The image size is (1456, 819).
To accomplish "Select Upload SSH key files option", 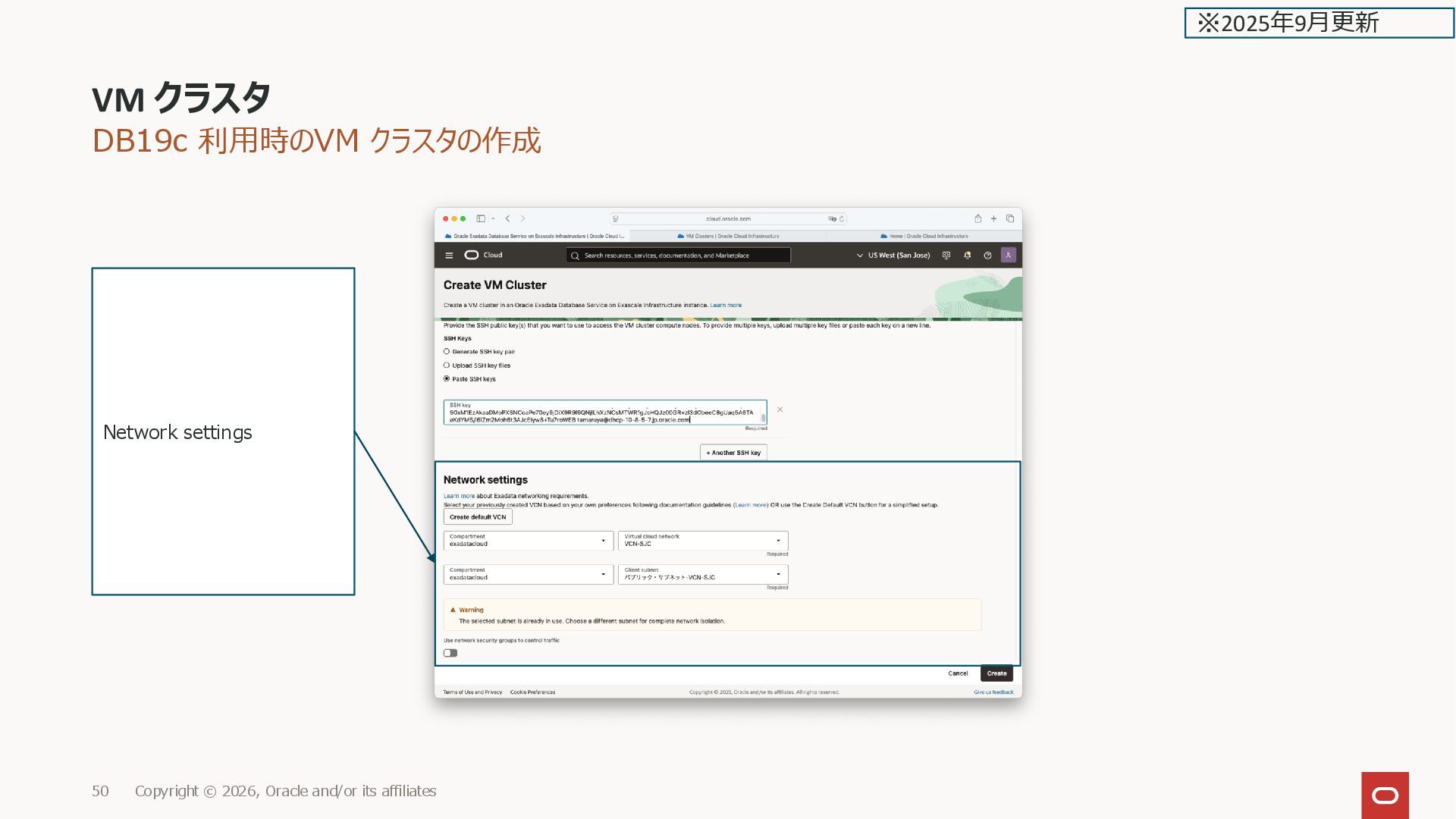I will (x=447, y=366).
